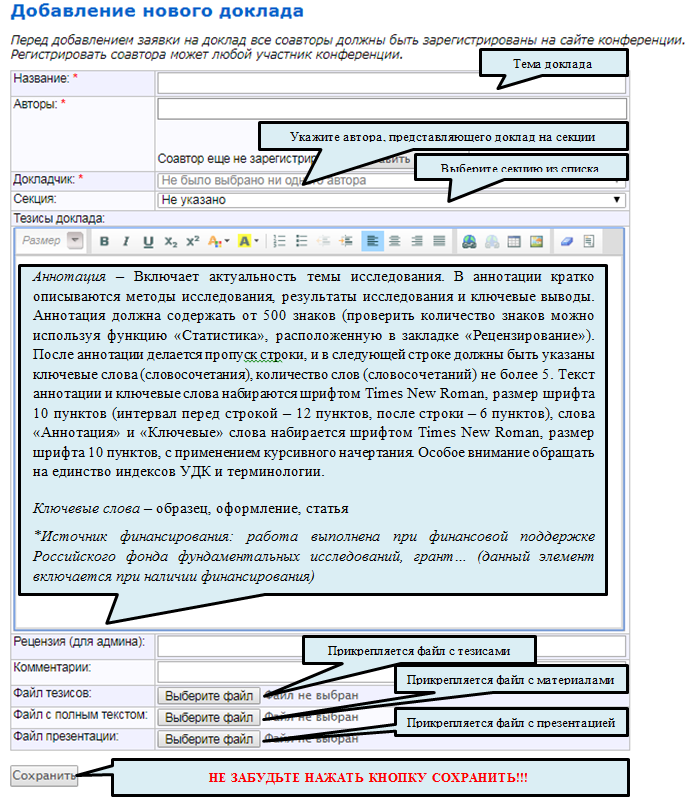
Task: Toggle bold formatting in editor toolbar
Action: 104,241
